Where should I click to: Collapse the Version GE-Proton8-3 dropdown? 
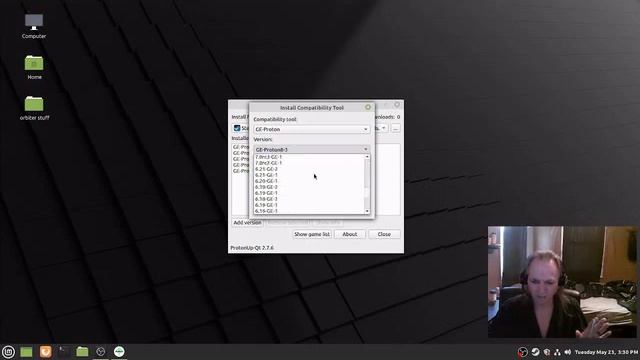pos(312,149)
